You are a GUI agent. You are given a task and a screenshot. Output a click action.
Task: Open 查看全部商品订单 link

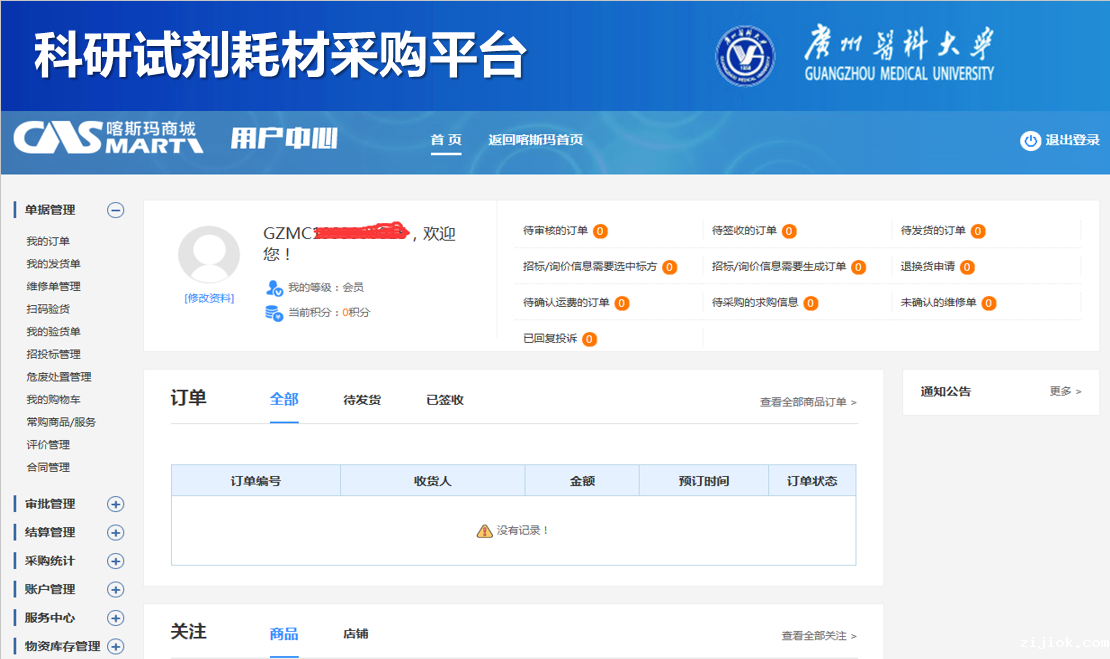[808, 402]
